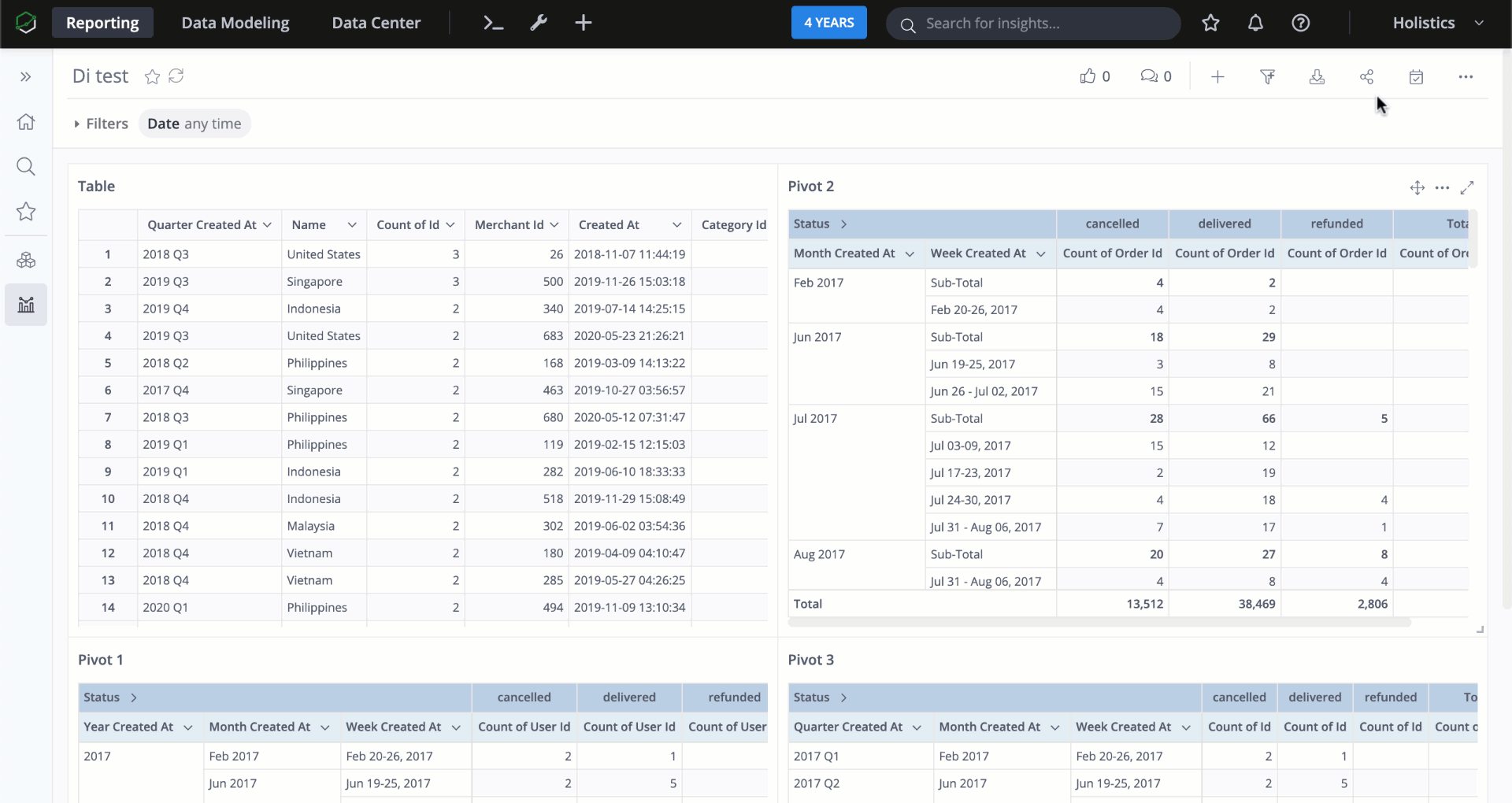Open Month Created At dropdown in Pivot 3

pos(1055,727)
